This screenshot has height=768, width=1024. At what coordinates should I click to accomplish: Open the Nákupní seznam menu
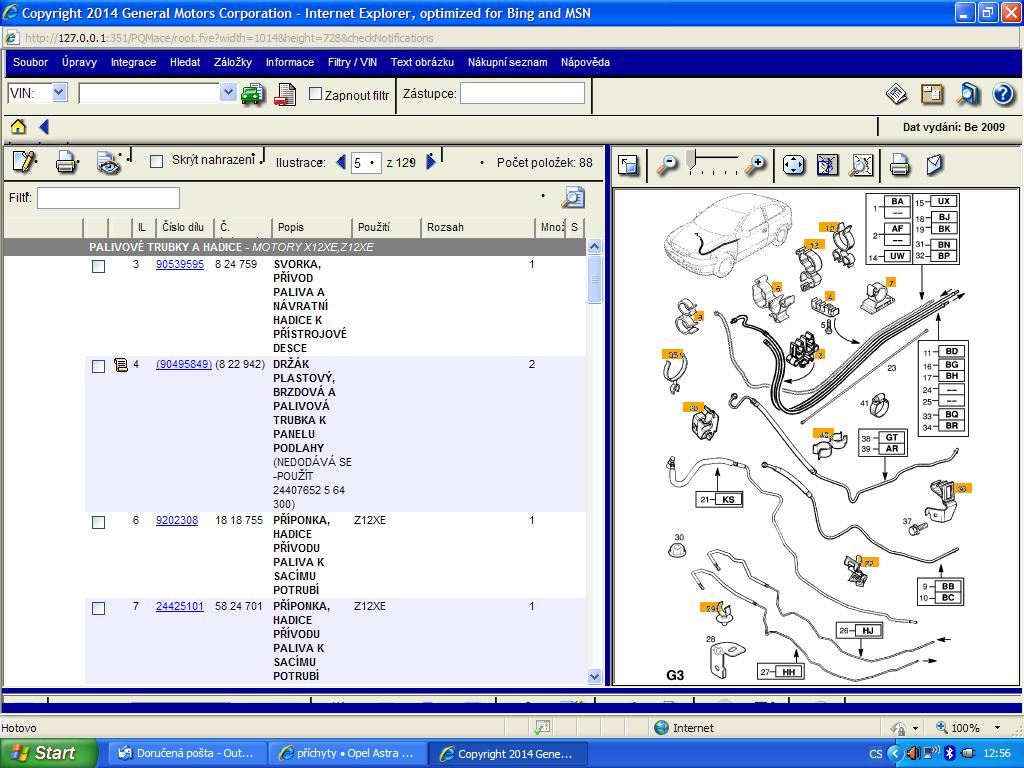point(507,62)
